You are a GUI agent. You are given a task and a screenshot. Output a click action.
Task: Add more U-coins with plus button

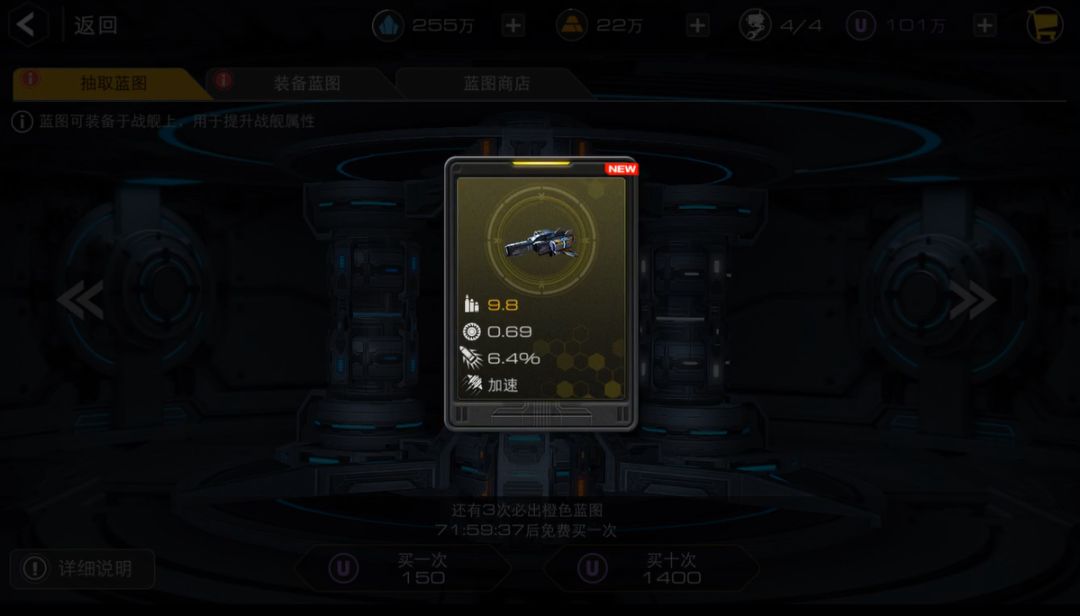[985, 25]
